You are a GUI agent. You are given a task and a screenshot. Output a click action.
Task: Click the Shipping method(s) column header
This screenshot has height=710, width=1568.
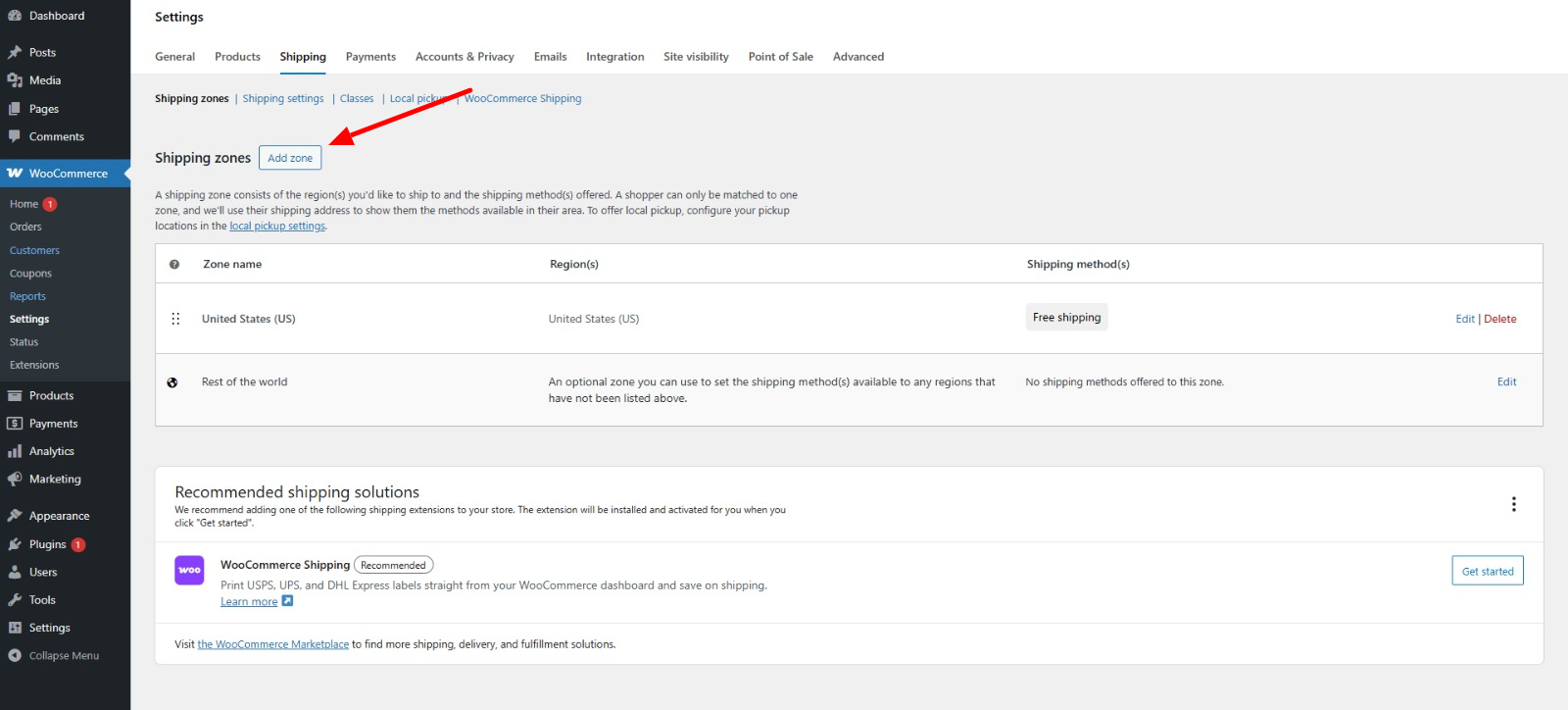(x=1078, y=265)
